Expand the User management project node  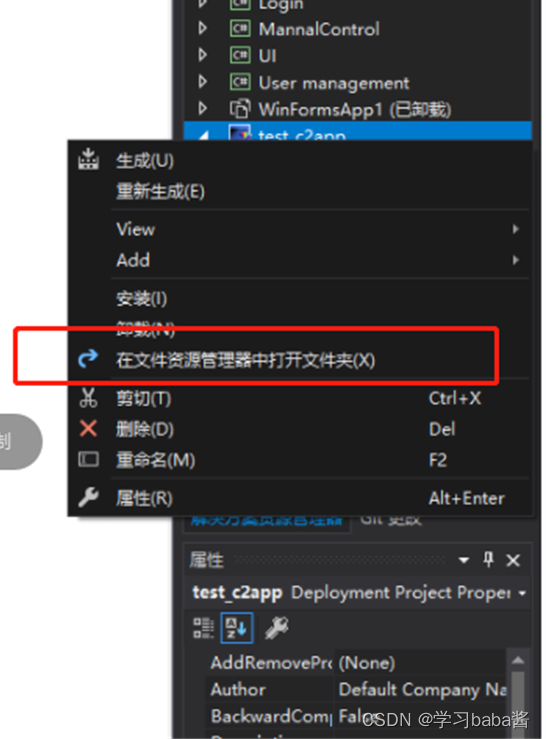coord(203,82)
